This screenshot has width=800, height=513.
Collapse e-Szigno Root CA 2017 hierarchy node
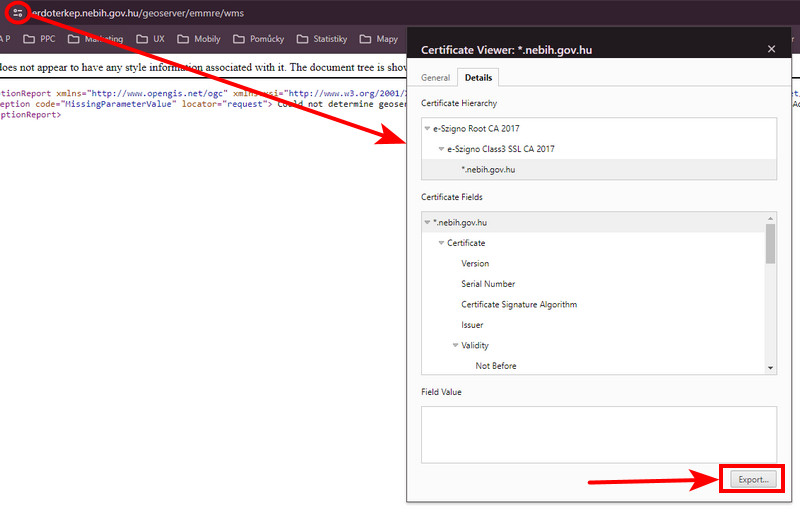428,129
